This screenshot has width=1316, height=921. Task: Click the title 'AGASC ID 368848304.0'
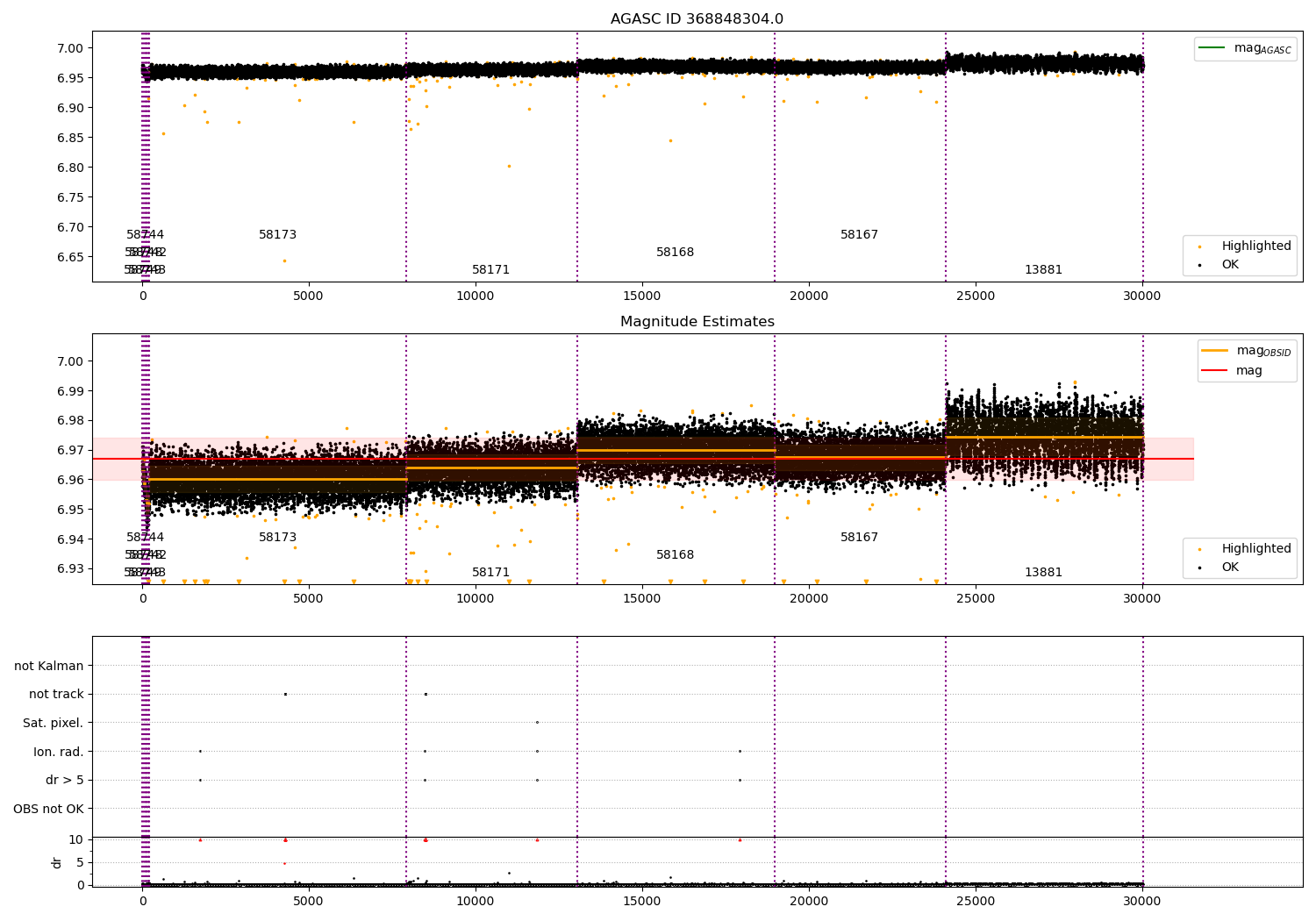tap(697, 19)
